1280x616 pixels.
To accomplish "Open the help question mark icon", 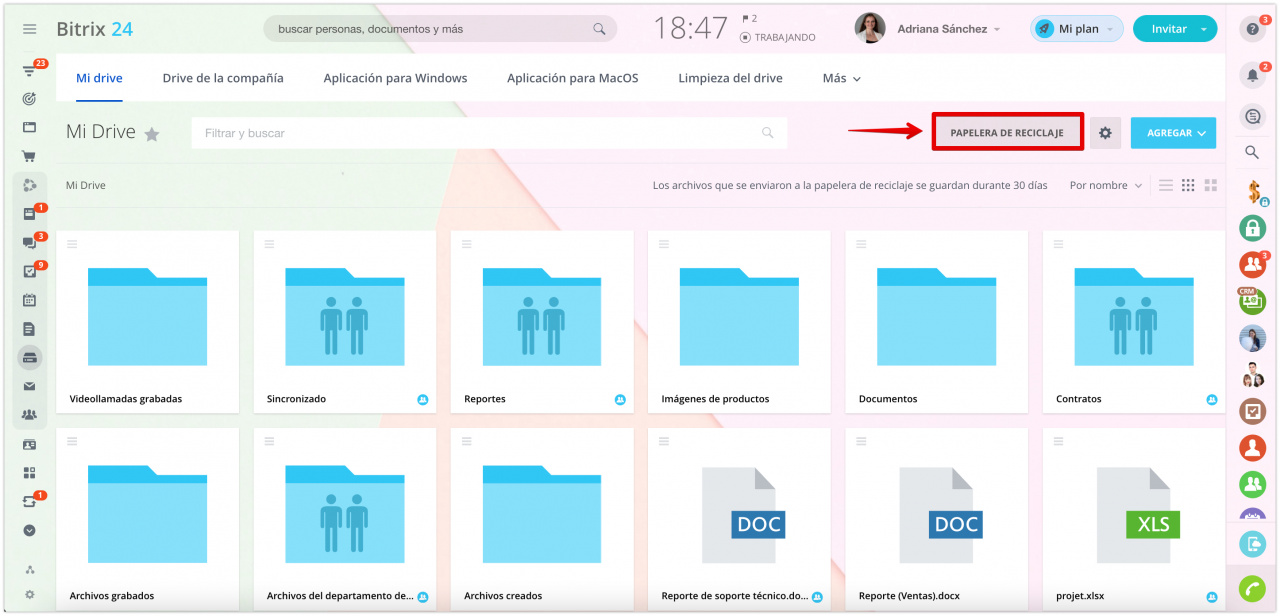I will coord(1252,29).
